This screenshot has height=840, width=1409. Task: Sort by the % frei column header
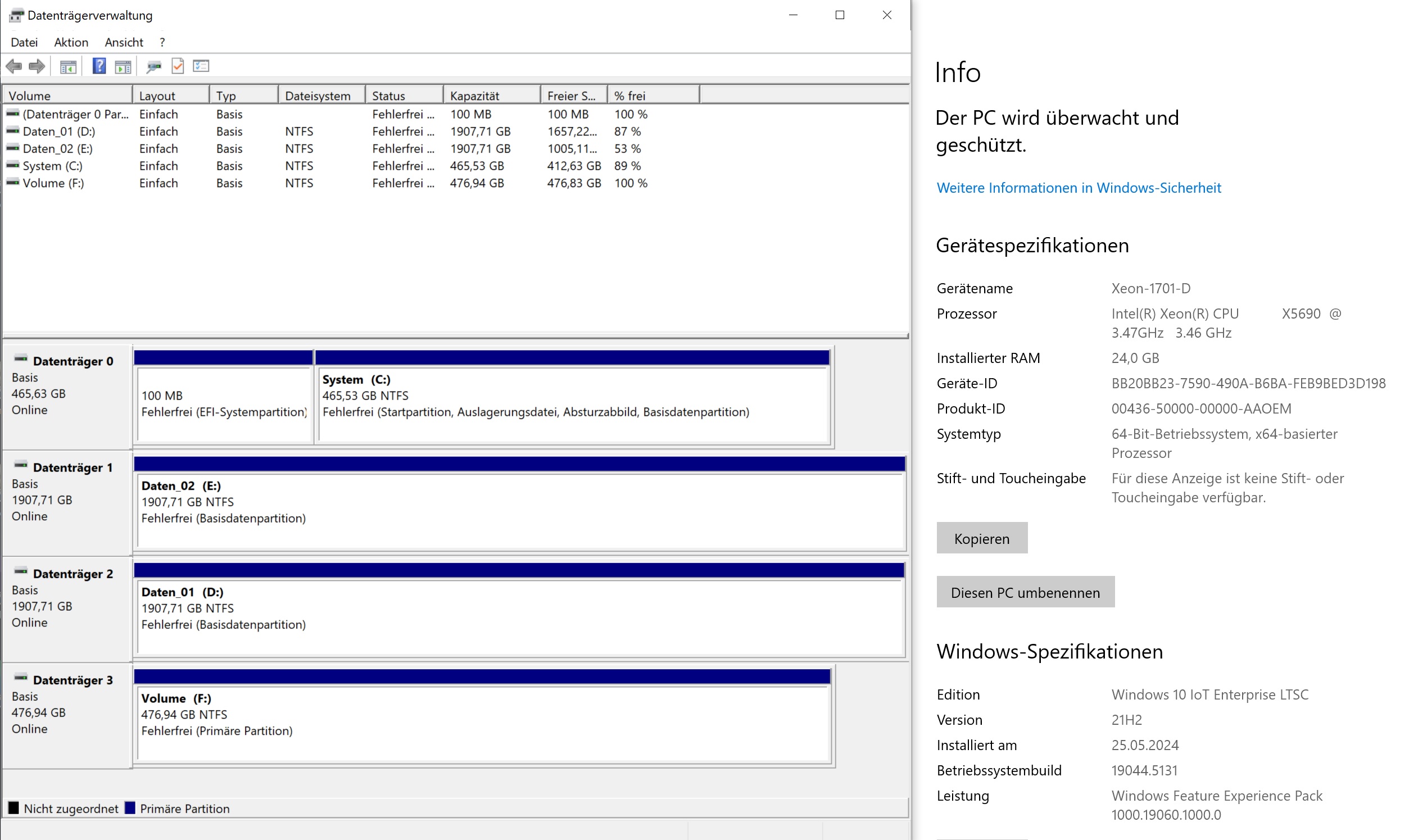[x=654, y=96]
